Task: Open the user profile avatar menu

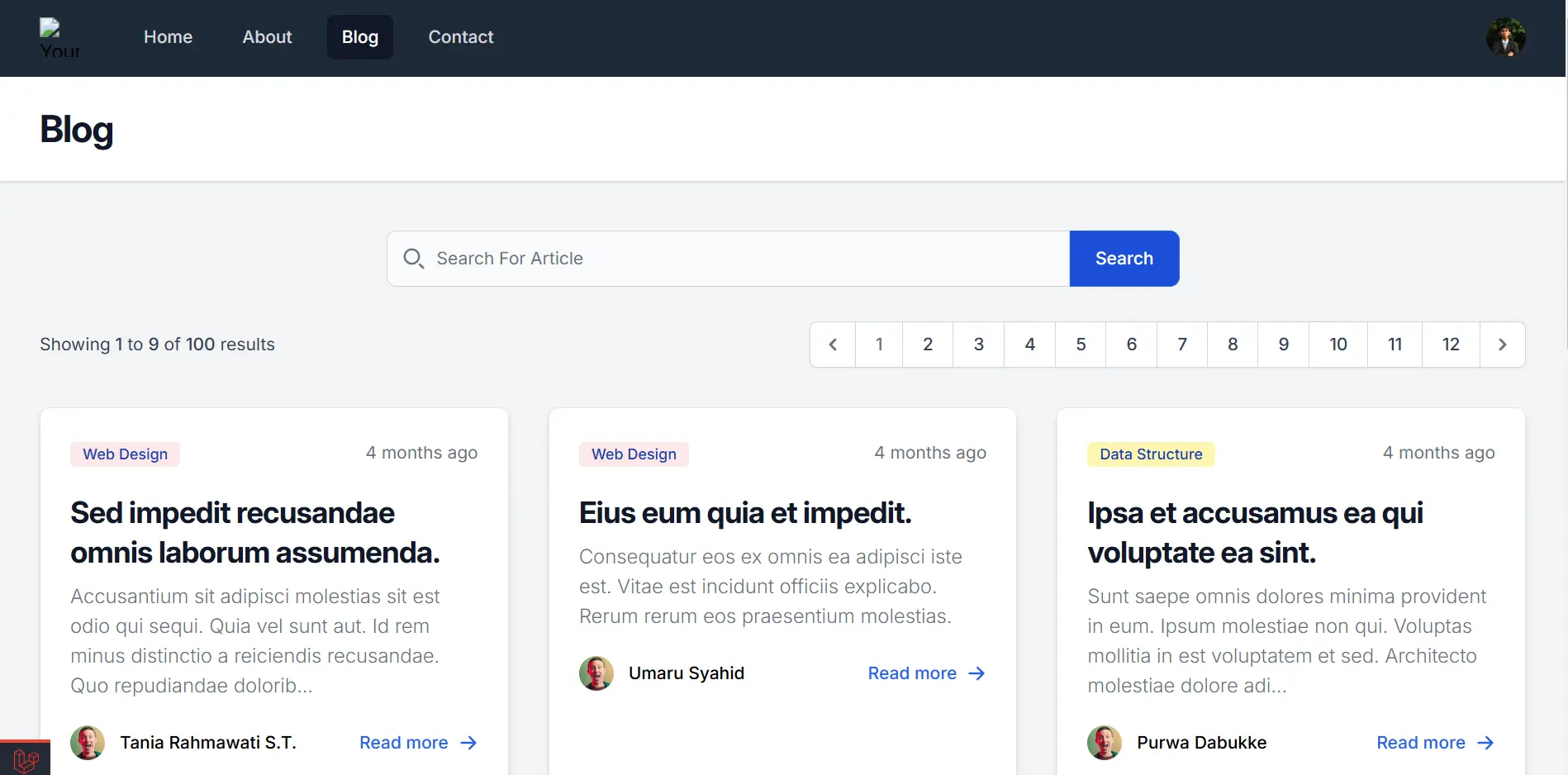Action: (1505, 37)
